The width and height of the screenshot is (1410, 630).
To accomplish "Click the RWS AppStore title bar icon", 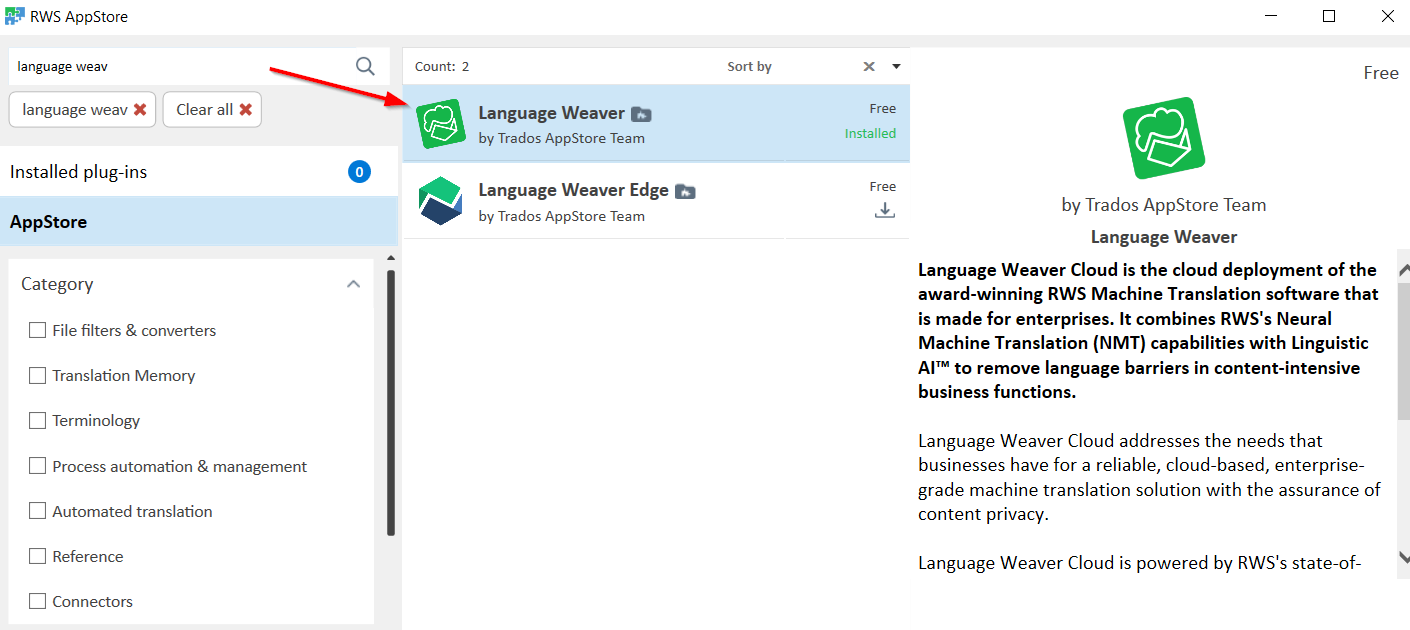I will click(x=15, y=16).
